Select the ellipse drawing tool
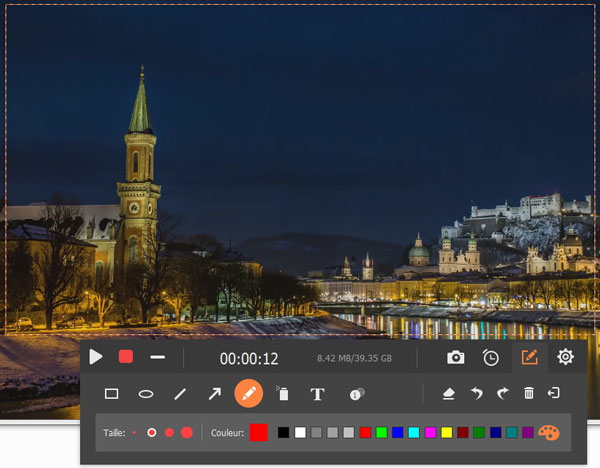Screen dimensions: 600x468 146,394
